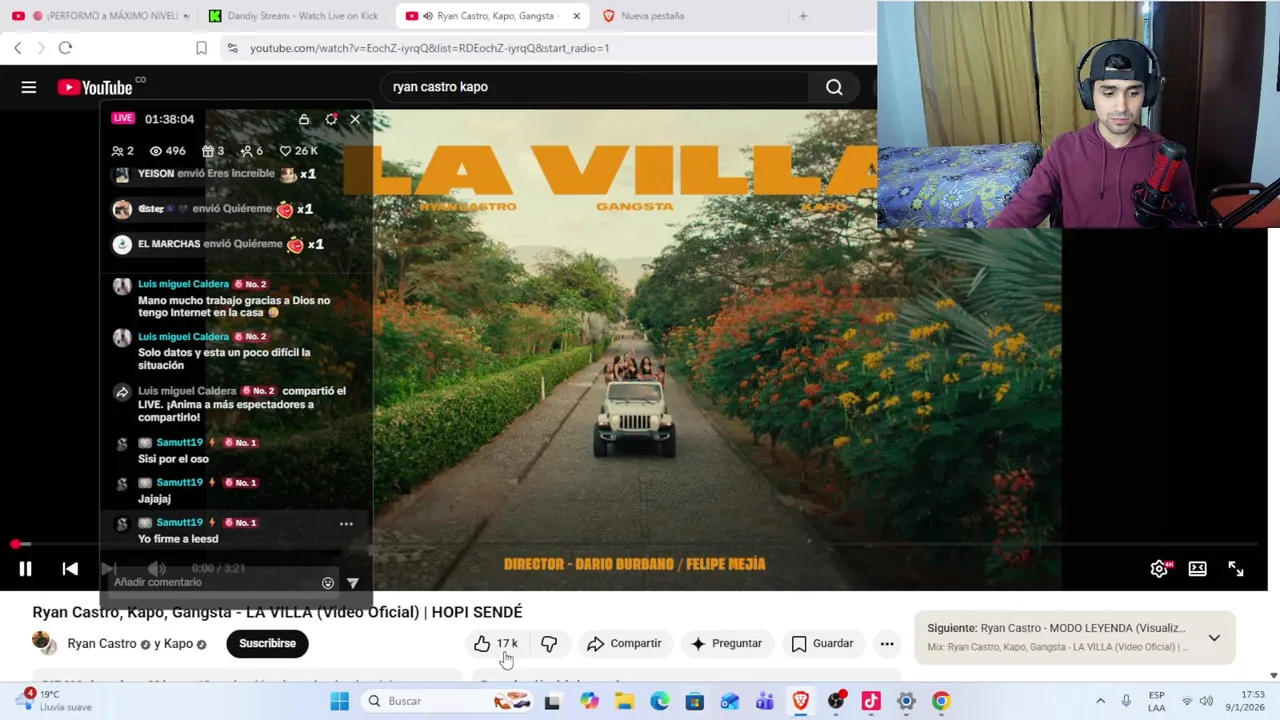Click EL MARCHAS gift notification row
This screenshot has width=1280, height=720.
tap(218, 244)
